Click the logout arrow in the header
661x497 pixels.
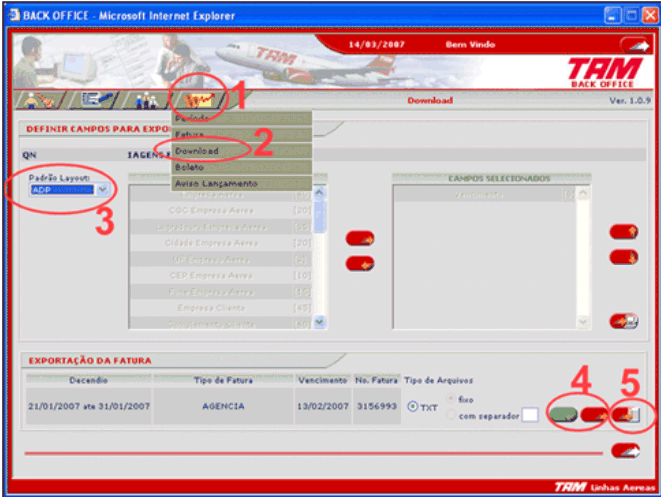point(635,45)
